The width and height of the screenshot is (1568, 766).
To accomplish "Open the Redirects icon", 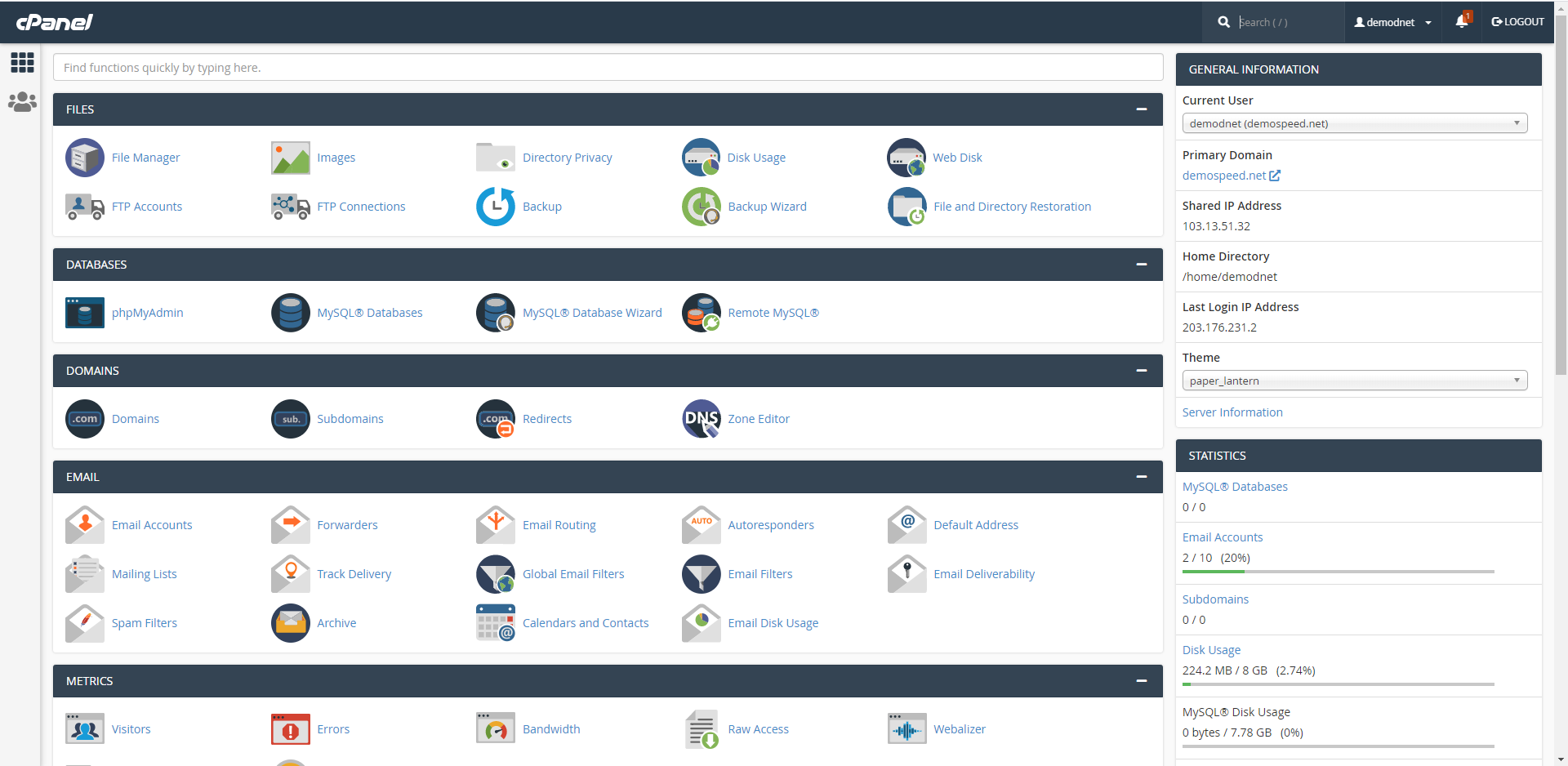I will tap(496, 419).
